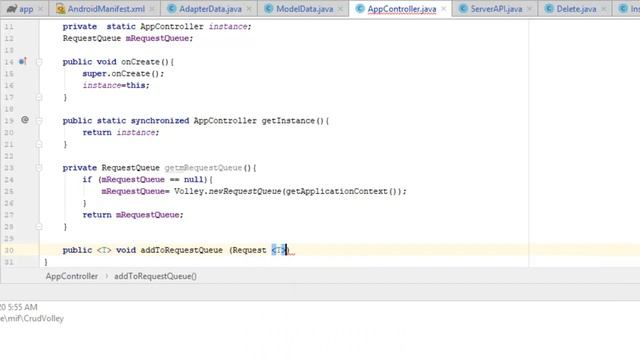Click Volley.newRequestQueue call text
640x360 pixels.
pyautogui.click(x=227, y=191)
